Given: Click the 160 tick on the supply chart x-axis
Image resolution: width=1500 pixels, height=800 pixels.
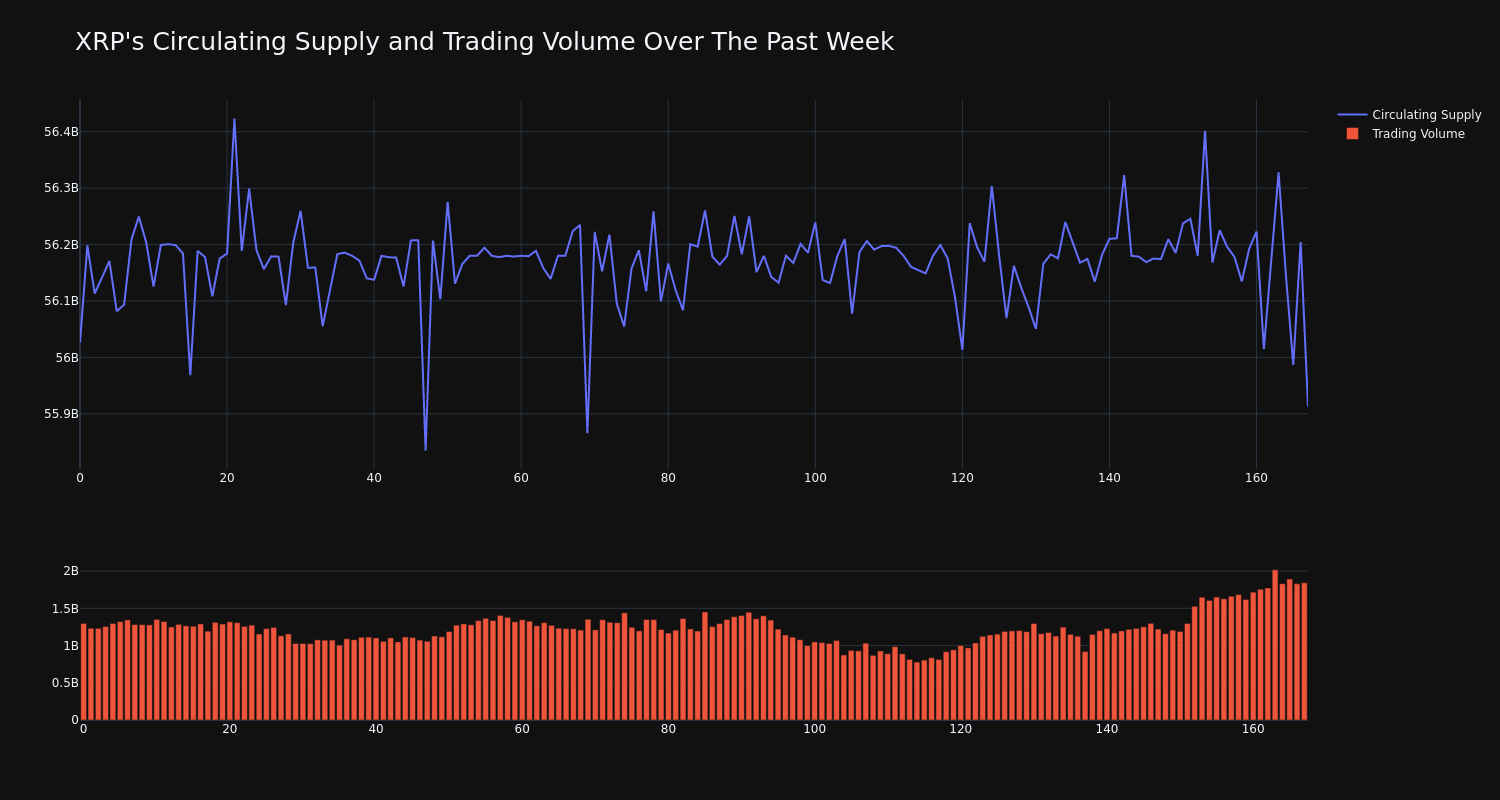Looking at the screenshot, I should 1256,478.
